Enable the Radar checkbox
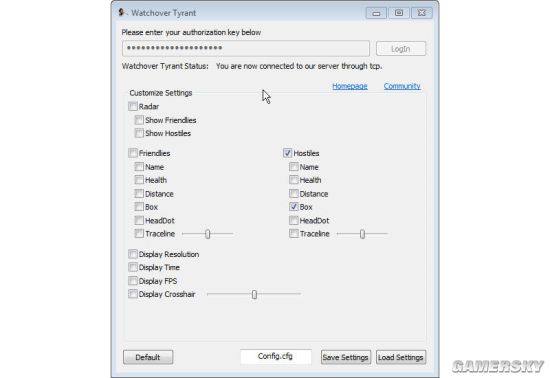Viewport: 550px width, 378px height. [x=133, y=106]
